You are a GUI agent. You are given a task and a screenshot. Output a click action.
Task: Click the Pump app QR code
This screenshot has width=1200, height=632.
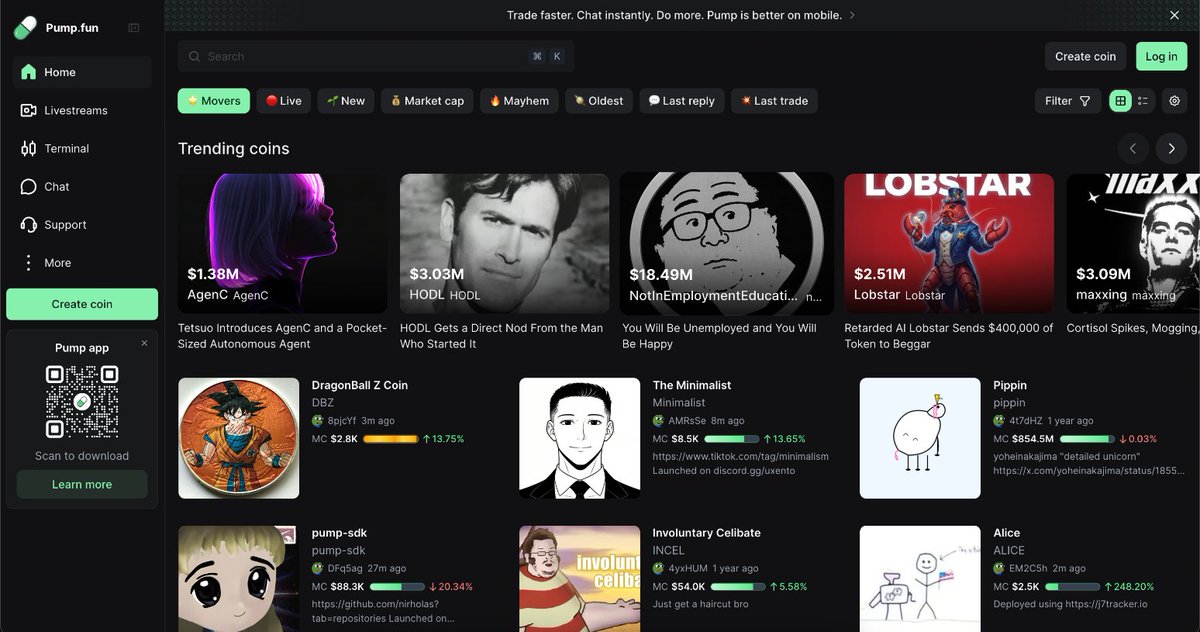tap(82, 401)
